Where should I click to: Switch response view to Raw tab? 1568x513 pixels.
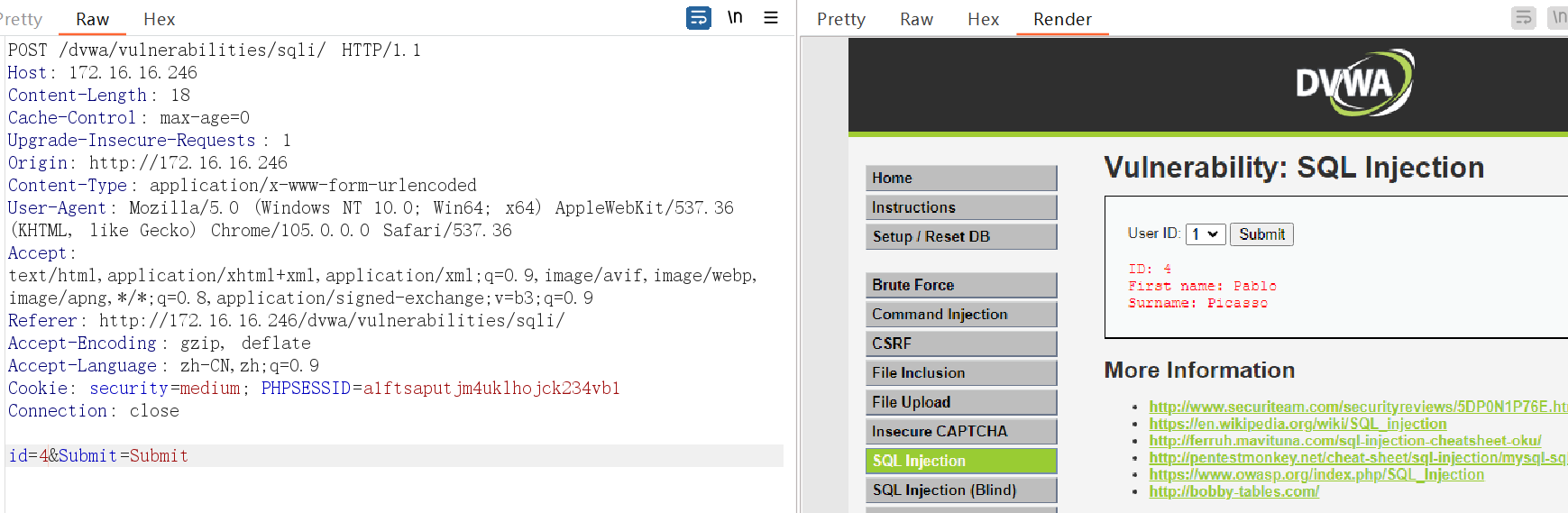[916, 19]
